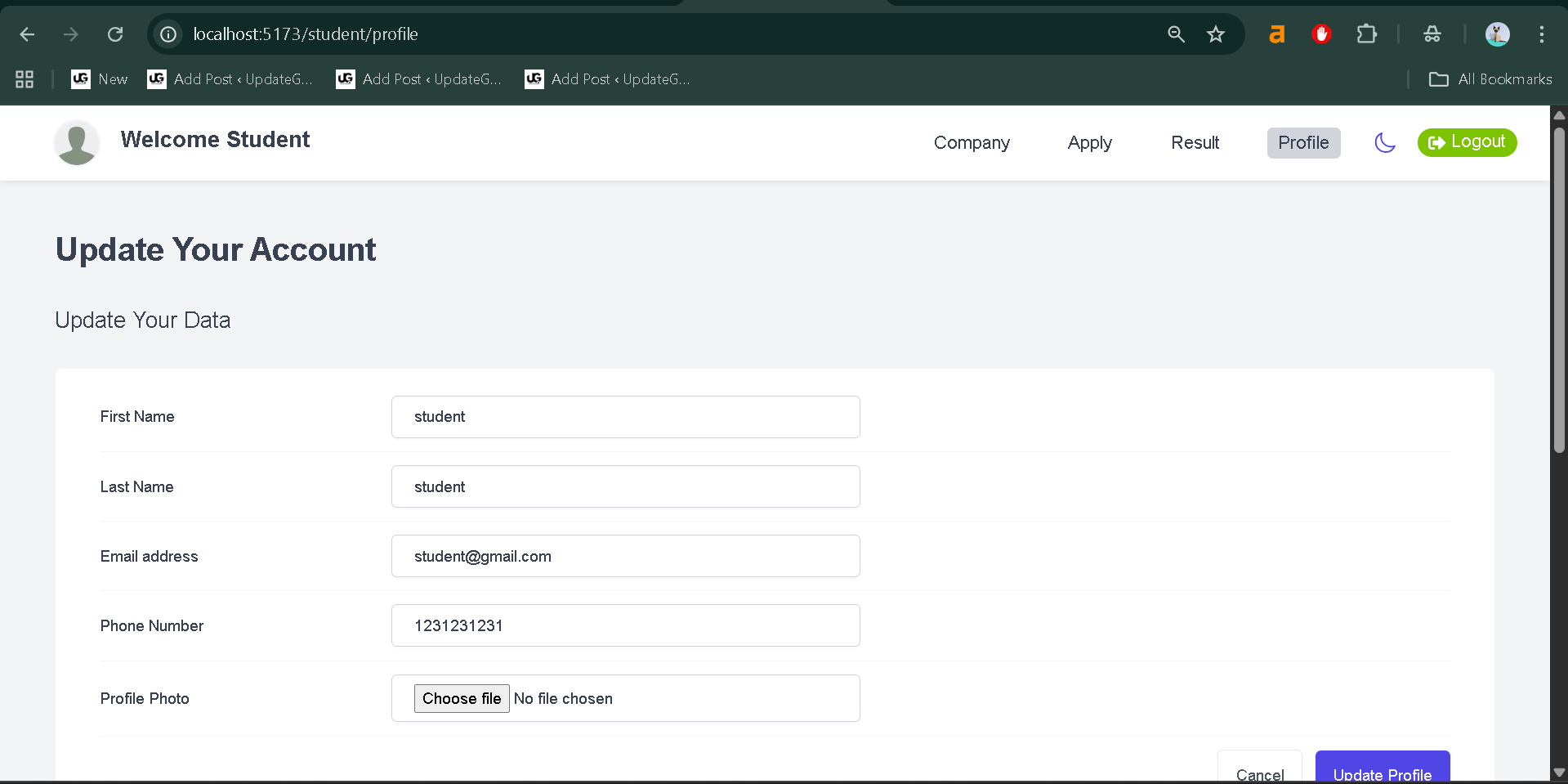The width and height of the screenshot is (1568, 784).
Task: Bookmark the page via the star icon
Action: (x=1216, y=34)
